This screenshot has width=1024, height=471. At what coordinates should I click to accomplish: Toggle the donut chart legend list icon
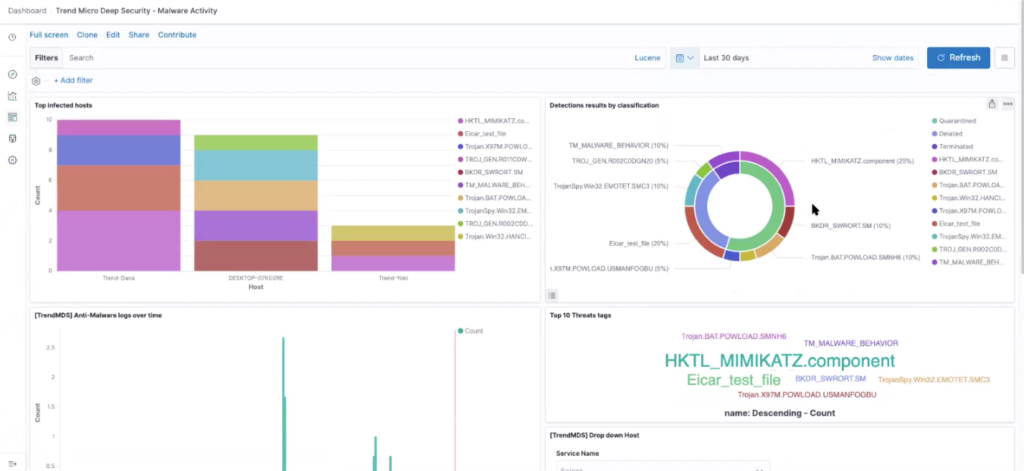click(x=551, y=295)
